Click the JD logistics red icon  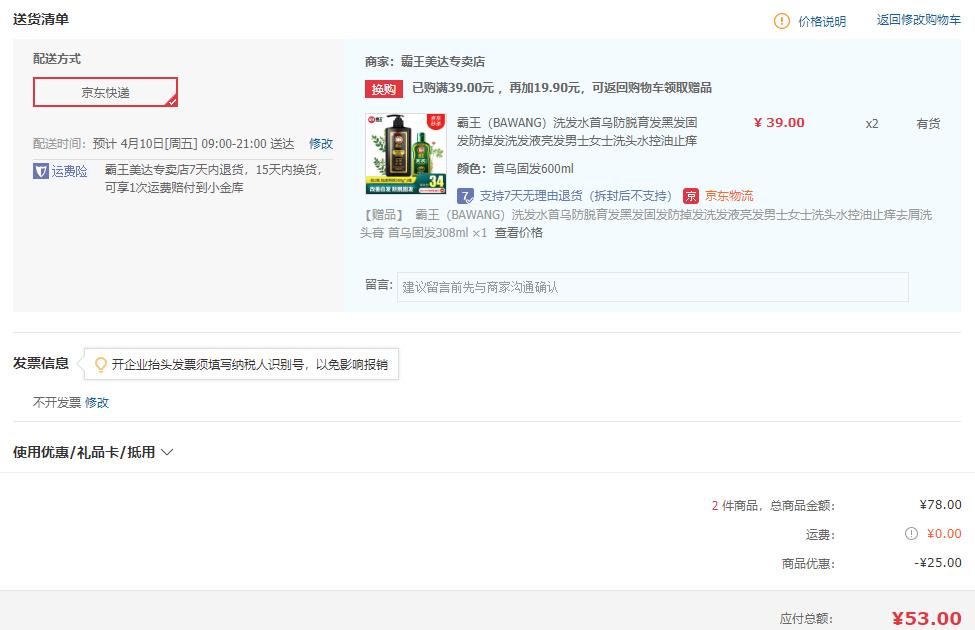pyautogui.click(x=691, y=196)
